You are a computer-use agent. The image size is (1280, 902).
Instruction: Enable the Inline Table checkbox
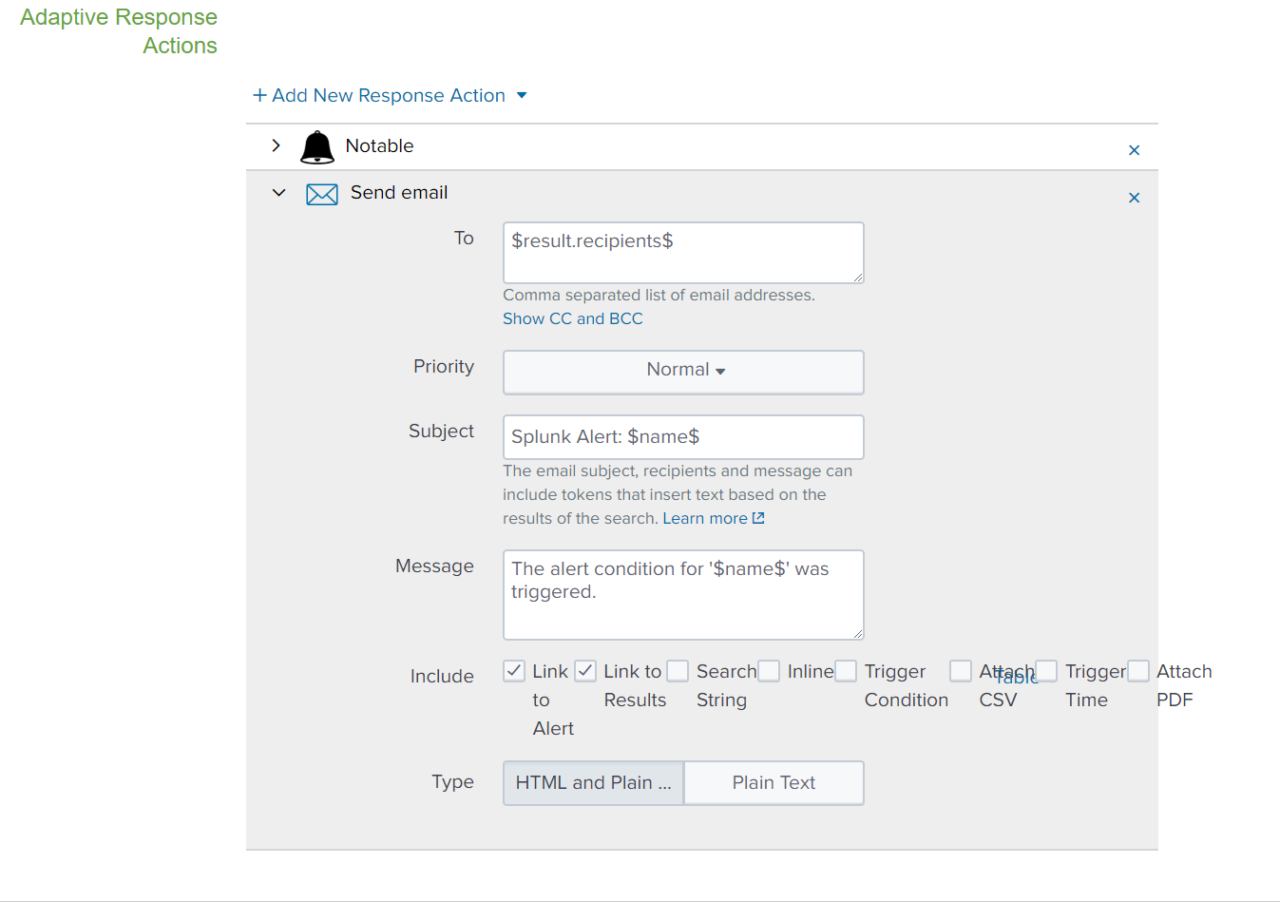point(768,671)
